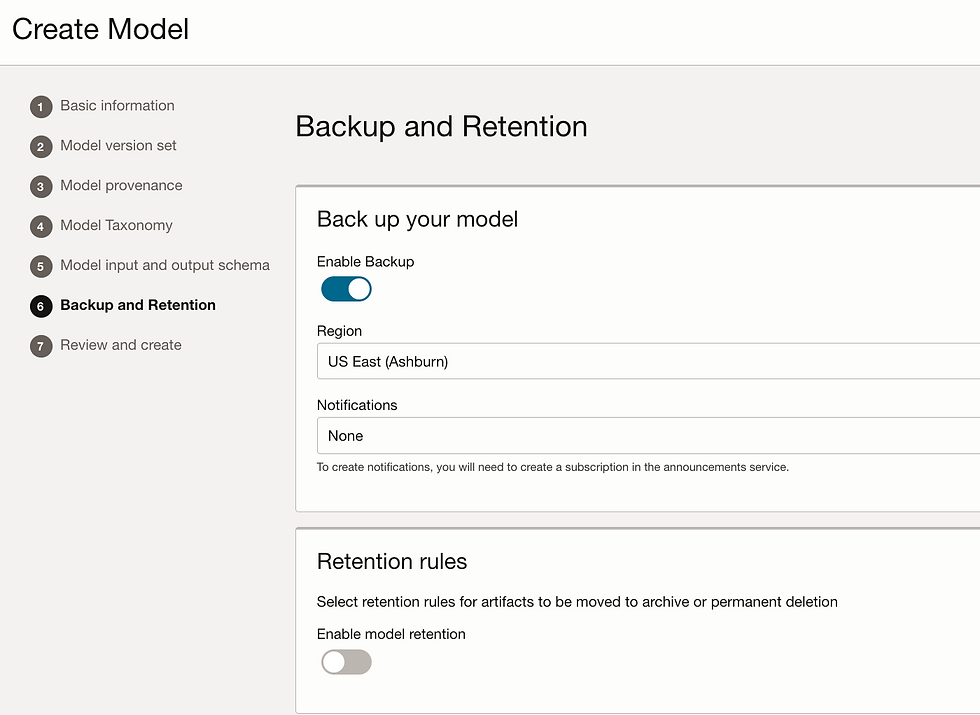The width and height of the screenshot is (980, 715).
Task: Click active step 6 black circle
Action: [41, 306]
